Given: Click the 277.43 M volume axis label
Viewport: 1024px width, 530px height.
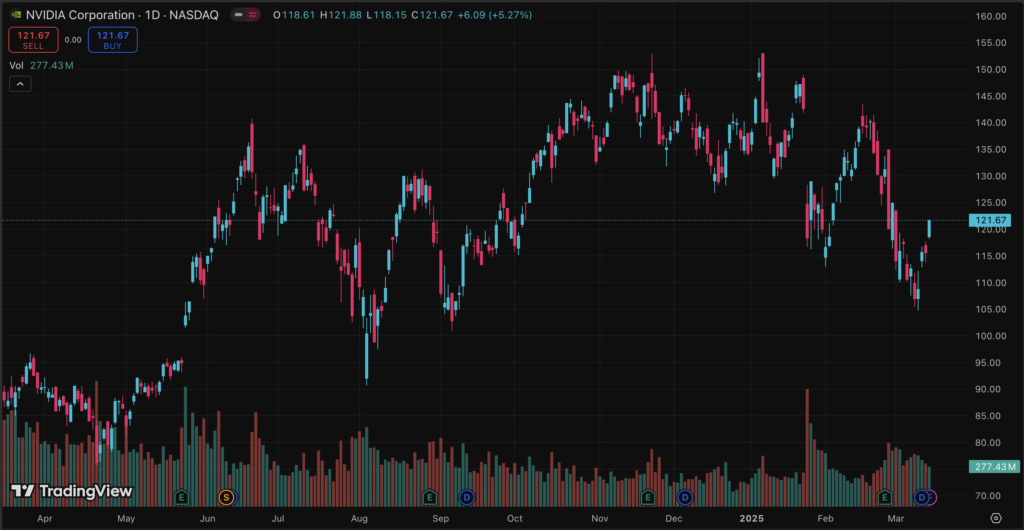Looking at the screenshot, I should pyautogui.click(x=993, y=466).
